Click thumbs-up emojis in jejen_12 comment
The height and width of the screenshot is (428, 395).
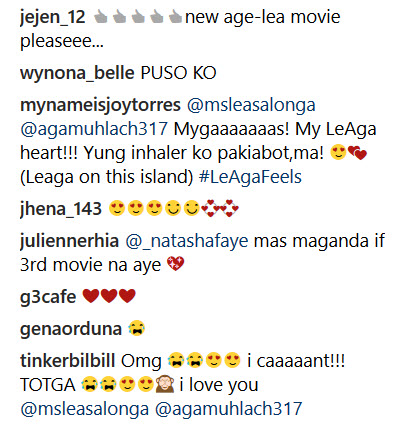tap(138, 17)
